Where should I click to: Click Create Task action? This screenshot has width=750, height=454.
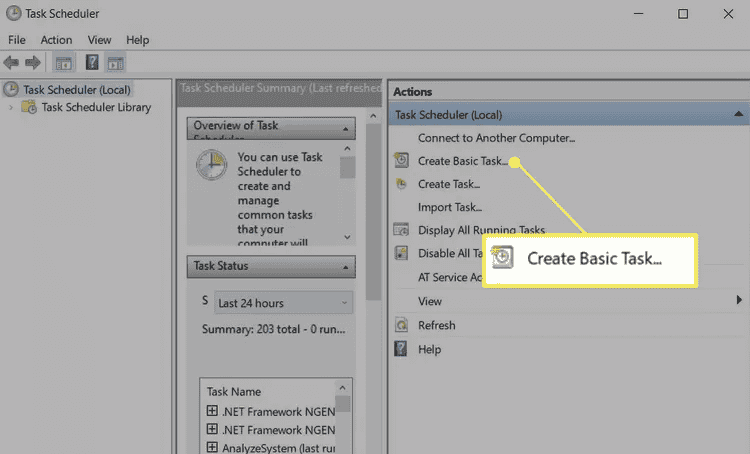[449, 184]
